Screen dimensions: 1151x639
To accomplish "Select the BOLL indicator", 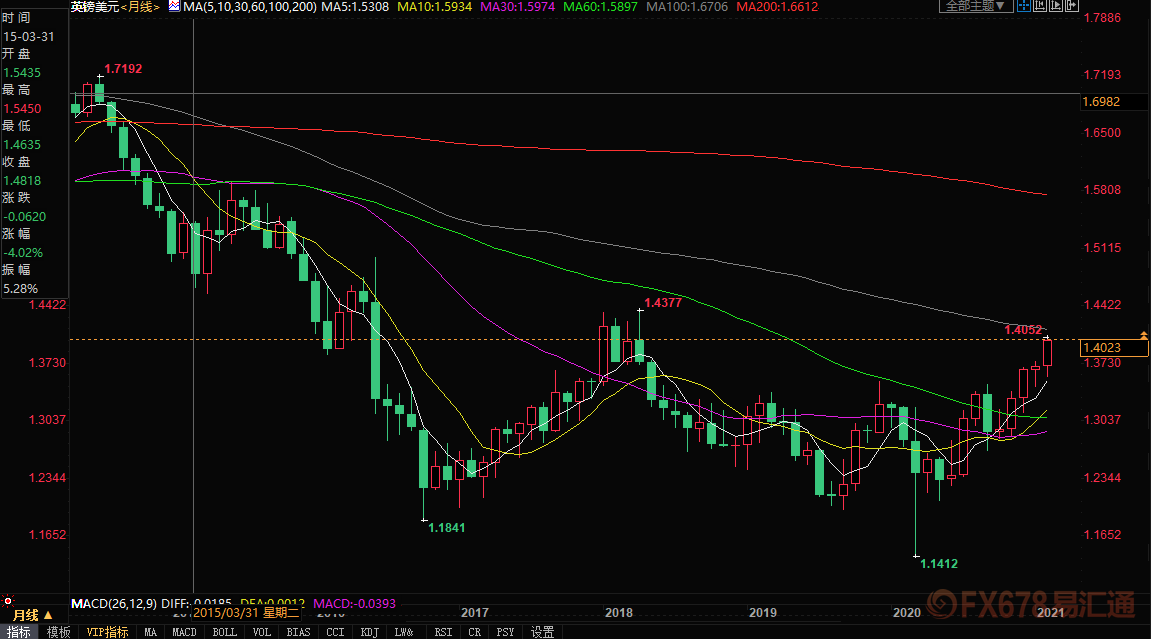I will click(225, 632).
